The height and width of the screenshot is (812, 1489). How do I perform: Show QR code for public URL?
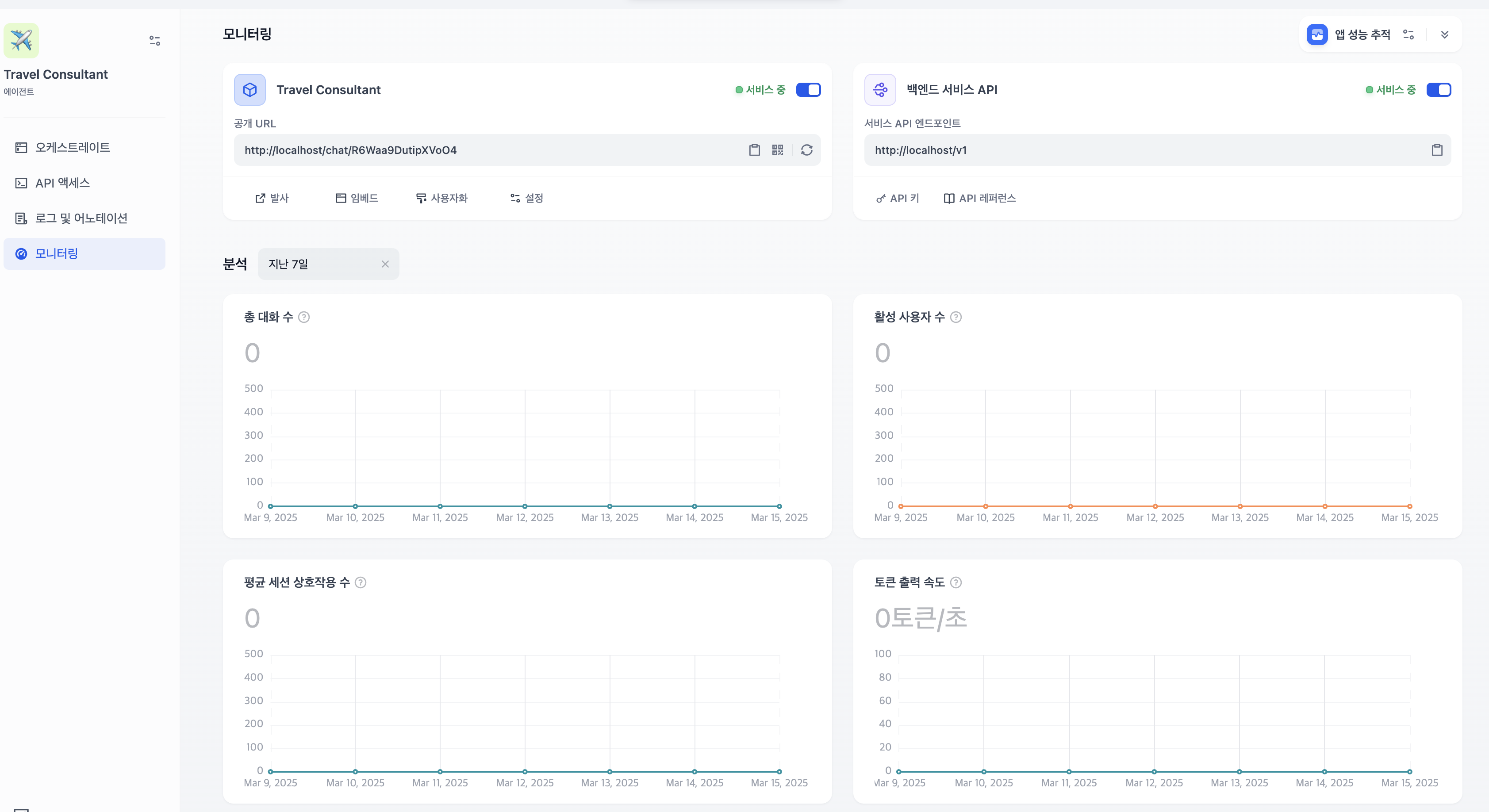coord(777,150)
